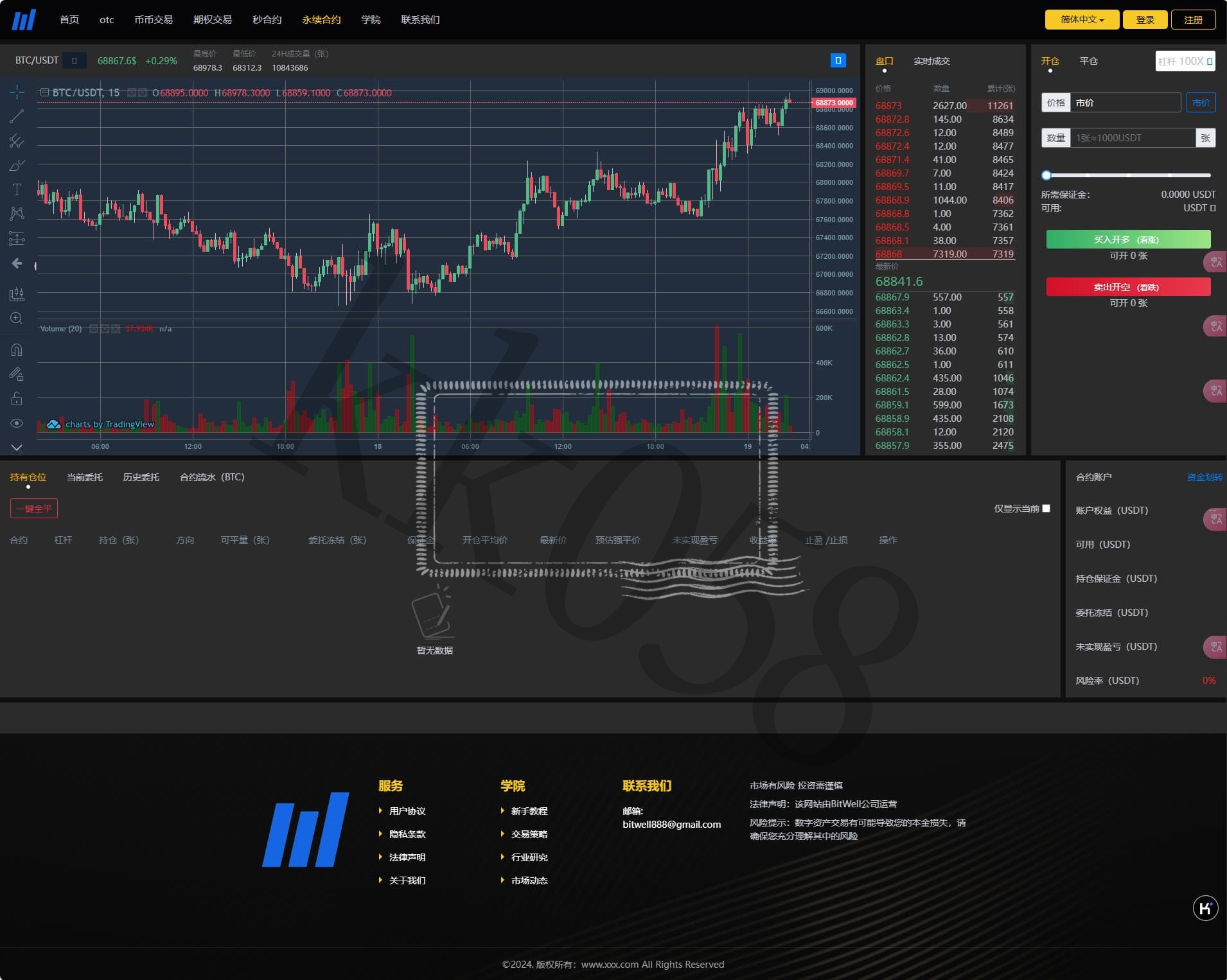Image resolution: width=1227 pixels, height=980 pixels.
Task: Open the 资金划转 transfer link
Action: point(1205,477)
